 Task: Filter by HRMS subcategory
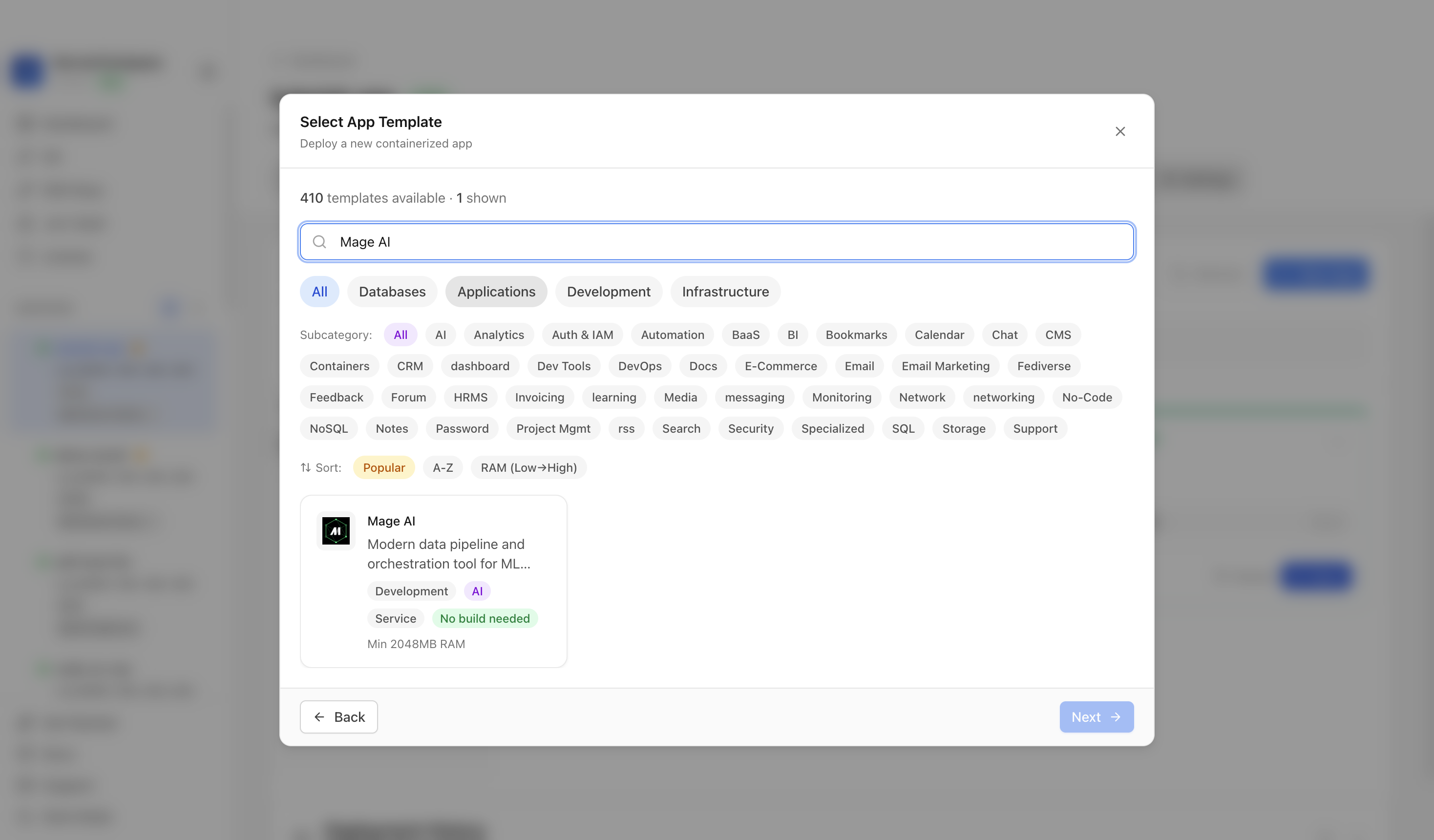[x=471, y=397]
